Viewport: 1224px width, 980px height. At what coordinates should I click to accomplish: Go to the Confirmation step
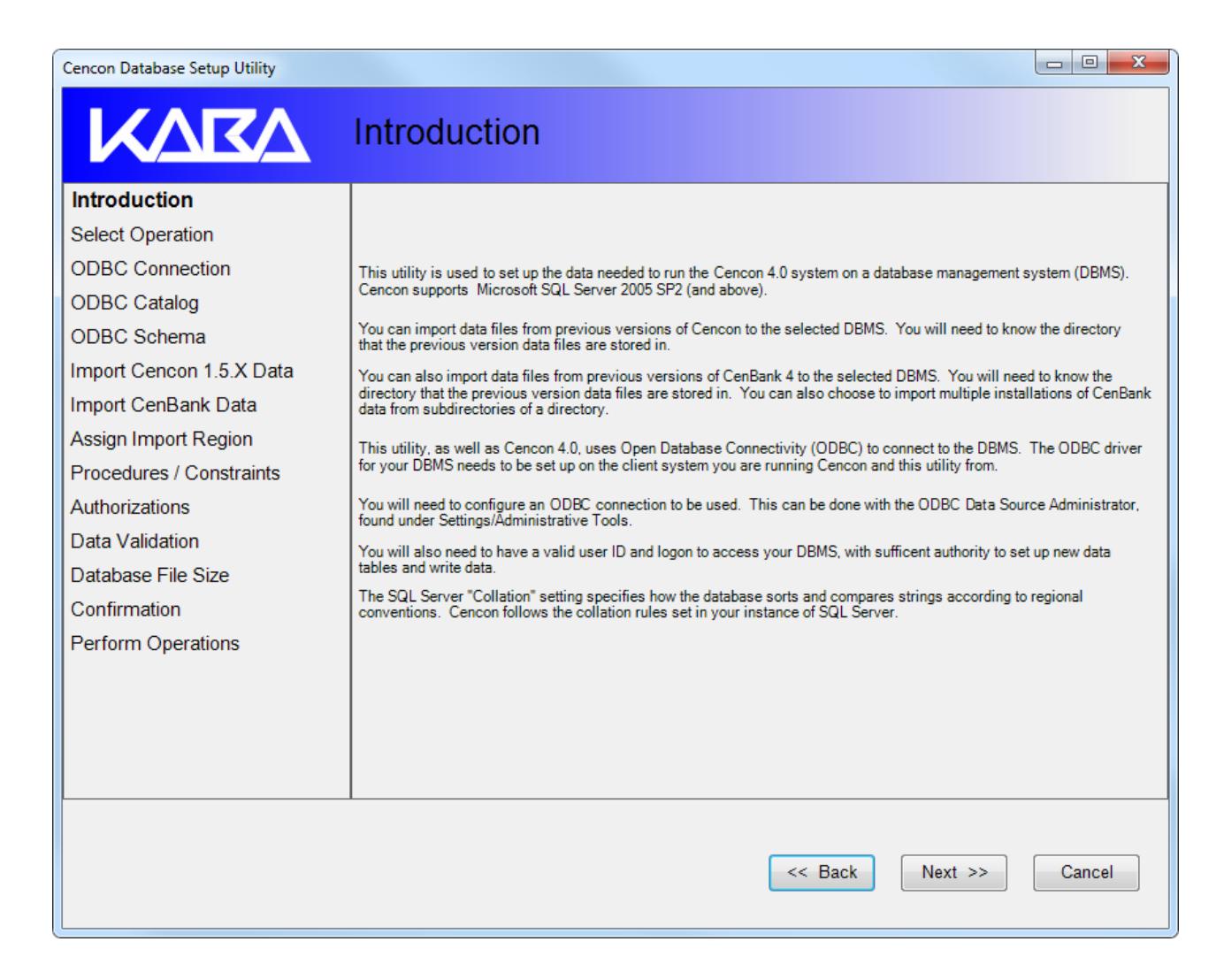point(126,609)
